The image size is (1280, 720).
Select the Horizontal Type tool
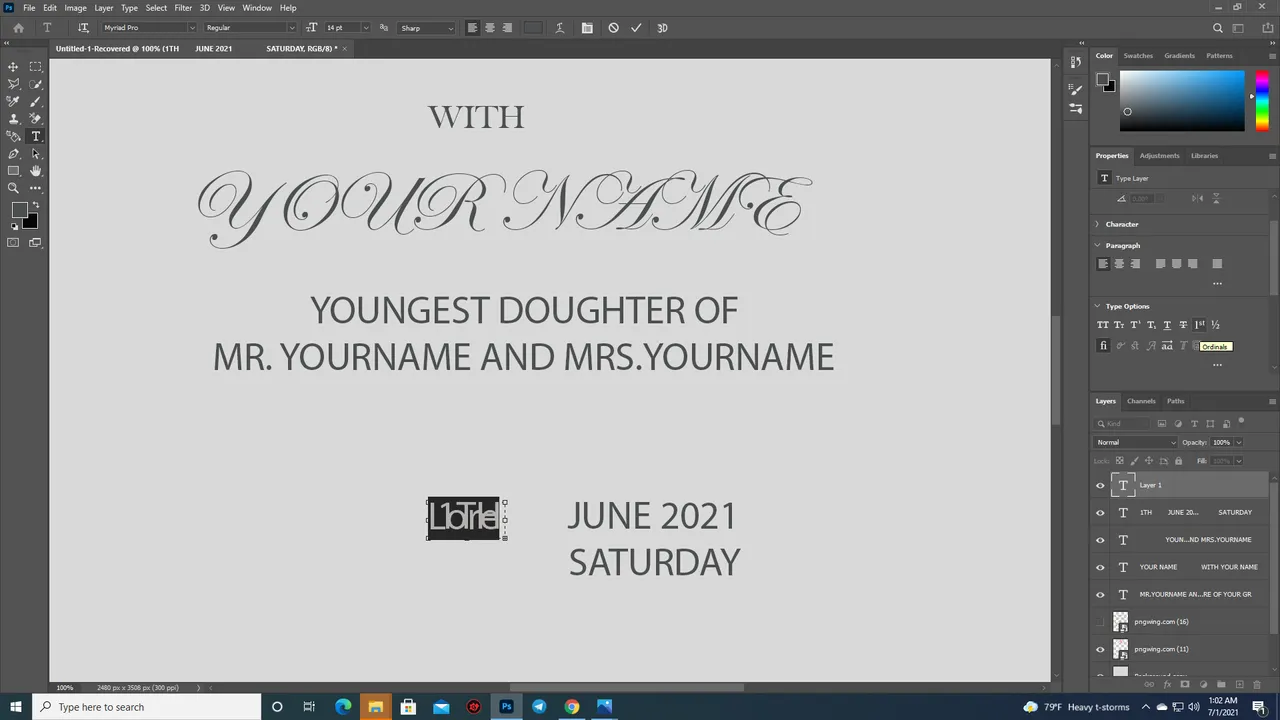[x=36, y=136]
